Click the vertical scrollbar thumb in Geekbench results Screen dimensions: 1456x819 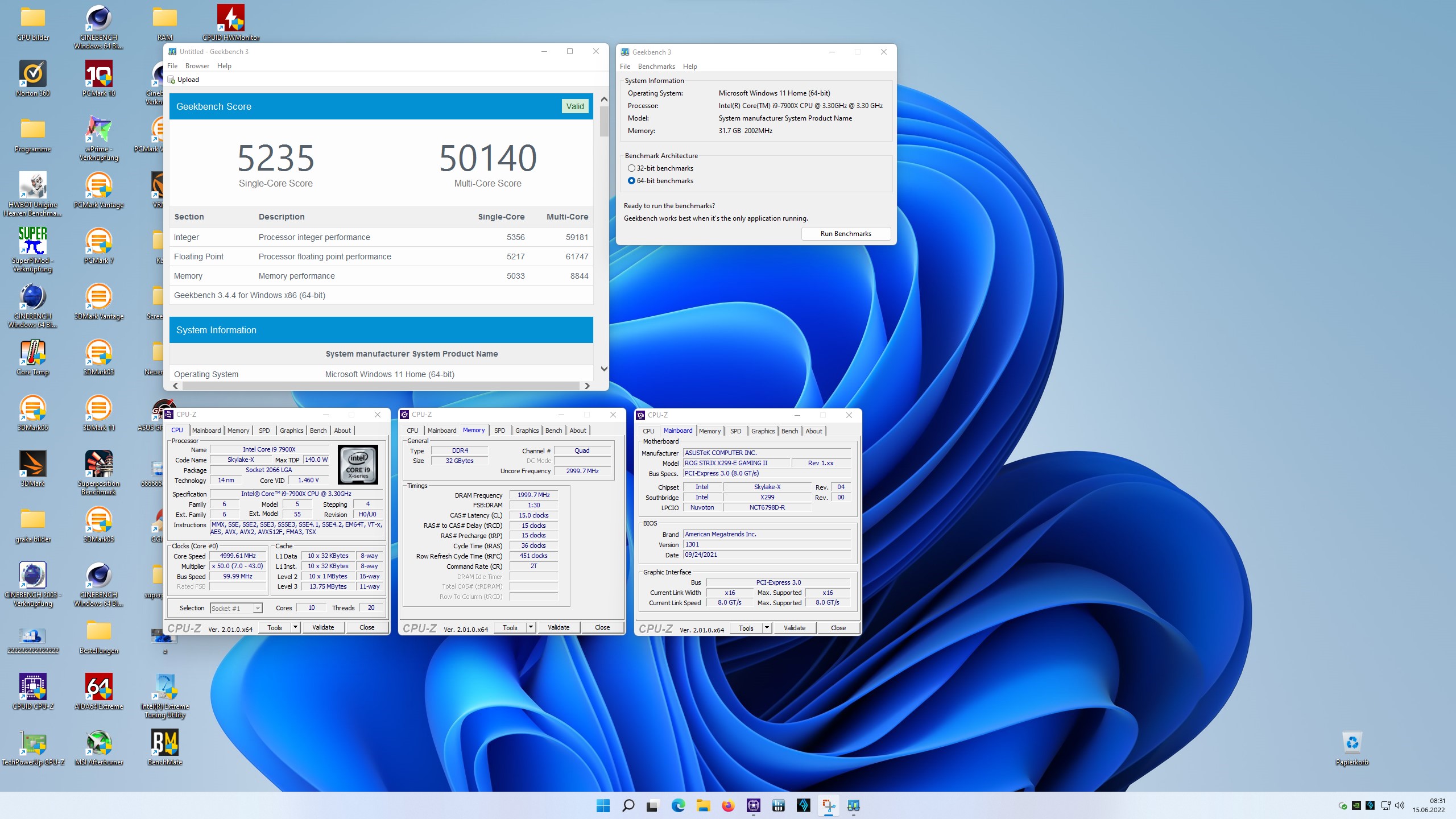[x=604, y=122]
